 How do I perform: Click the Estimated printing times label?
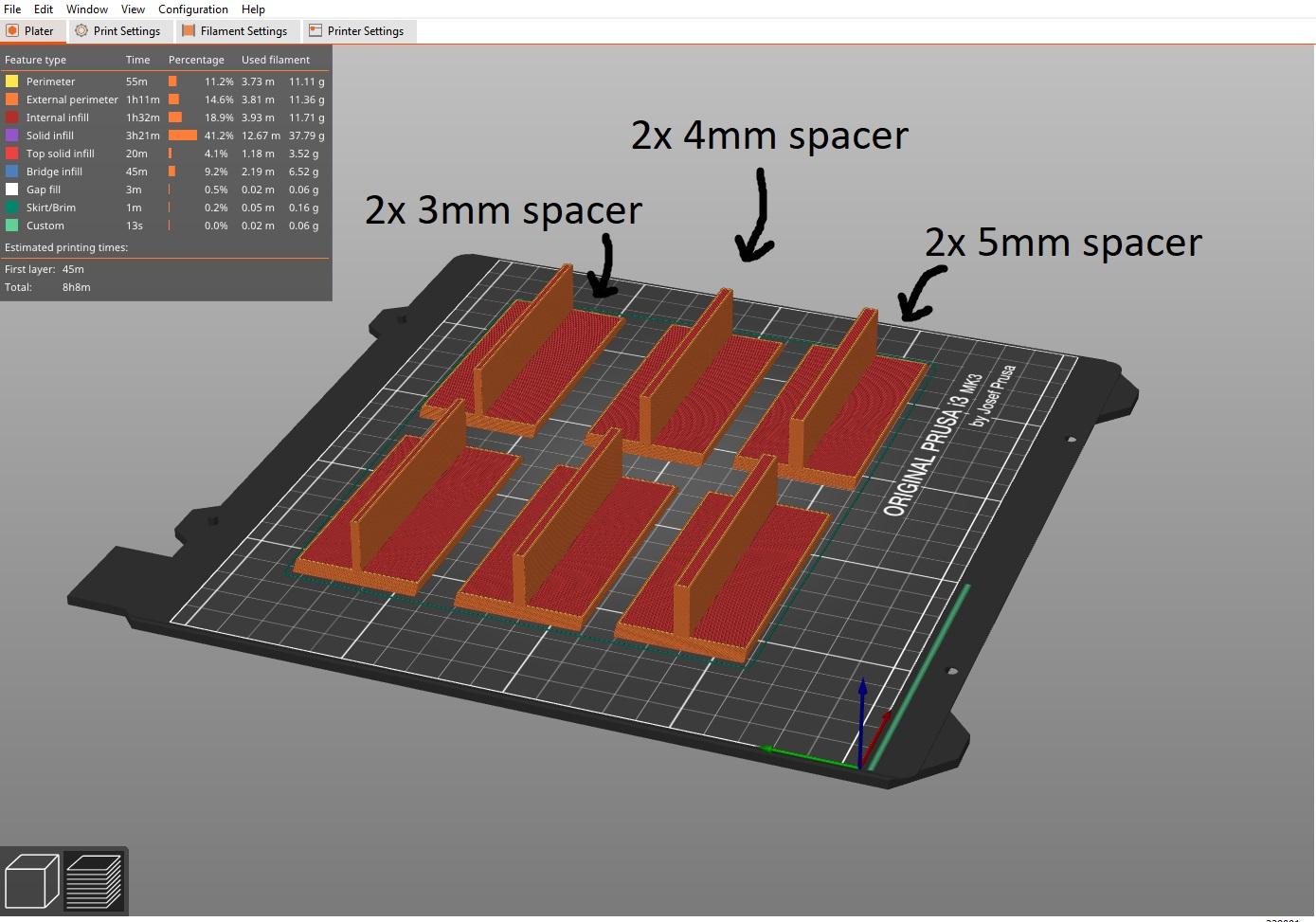point(66,247)
